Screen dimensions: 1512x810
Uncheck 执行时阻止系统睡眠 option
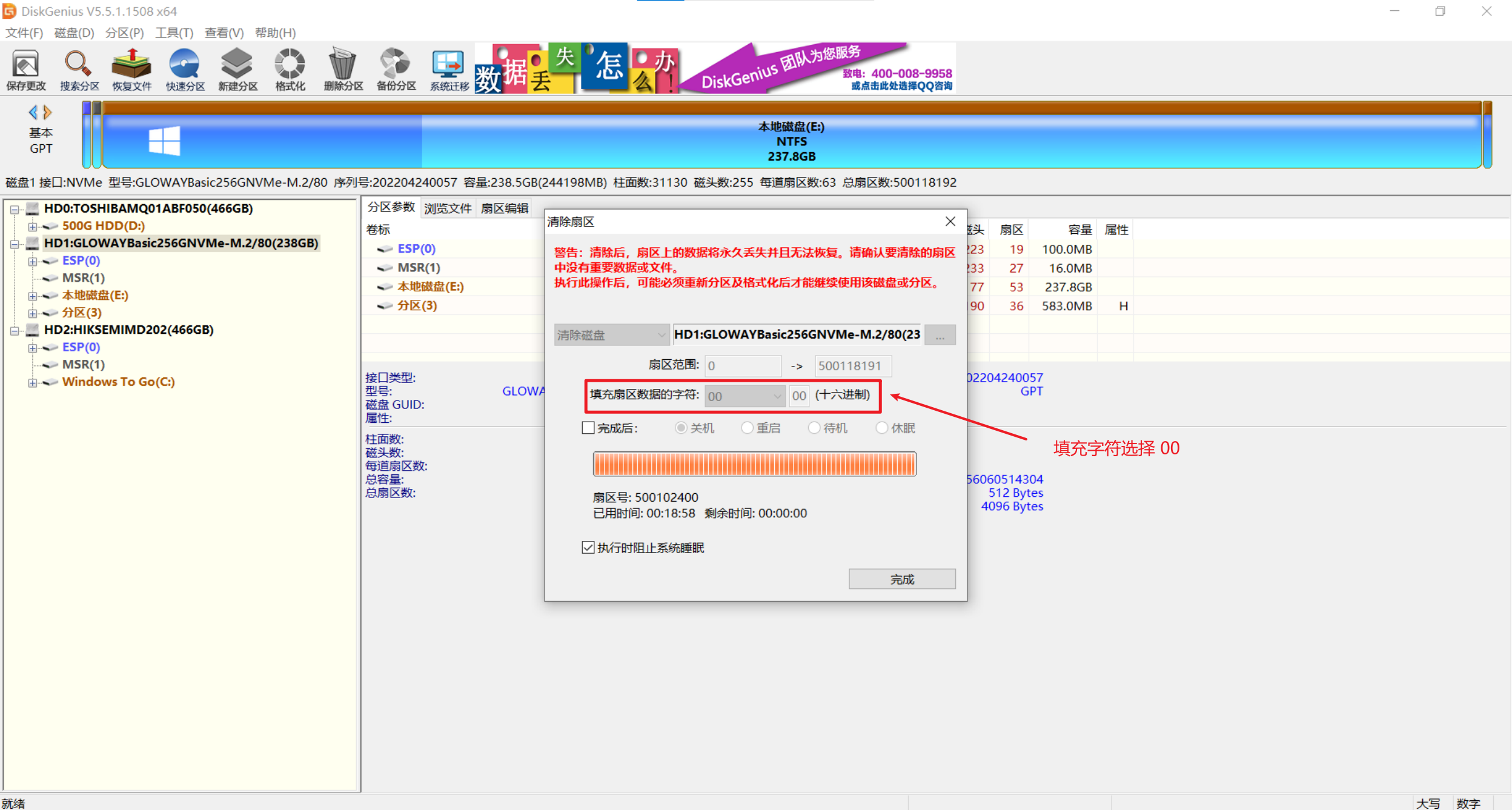pyautogui.click(x=588, y=548)
